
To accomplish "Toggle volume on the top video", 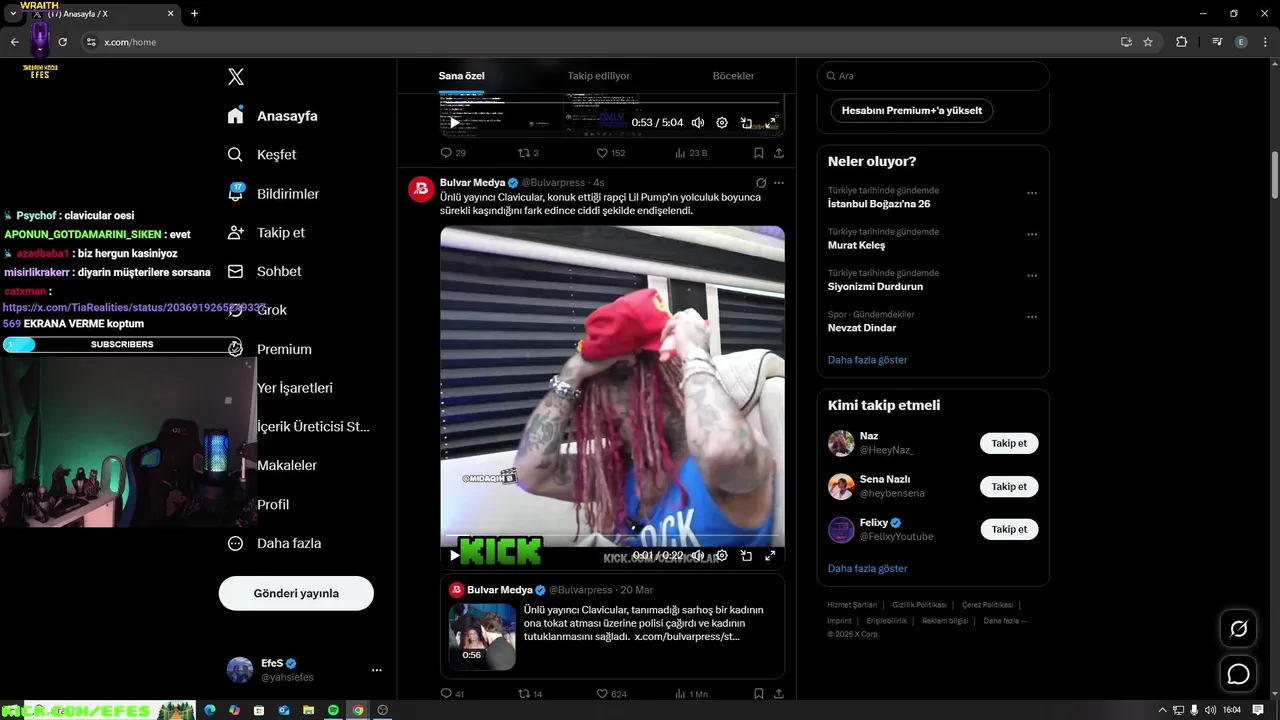I will tap(698, 123).
